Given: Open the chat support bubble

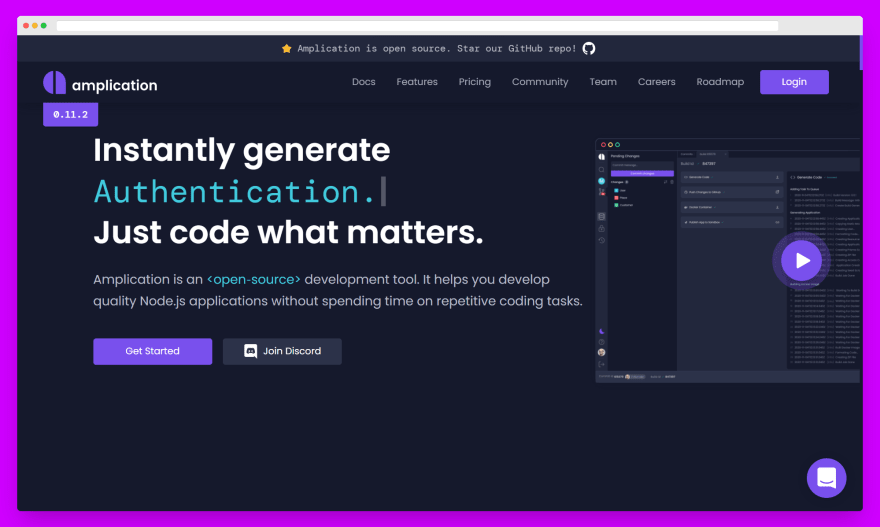Looking at the screenshot, I should (x=826, y=478).
